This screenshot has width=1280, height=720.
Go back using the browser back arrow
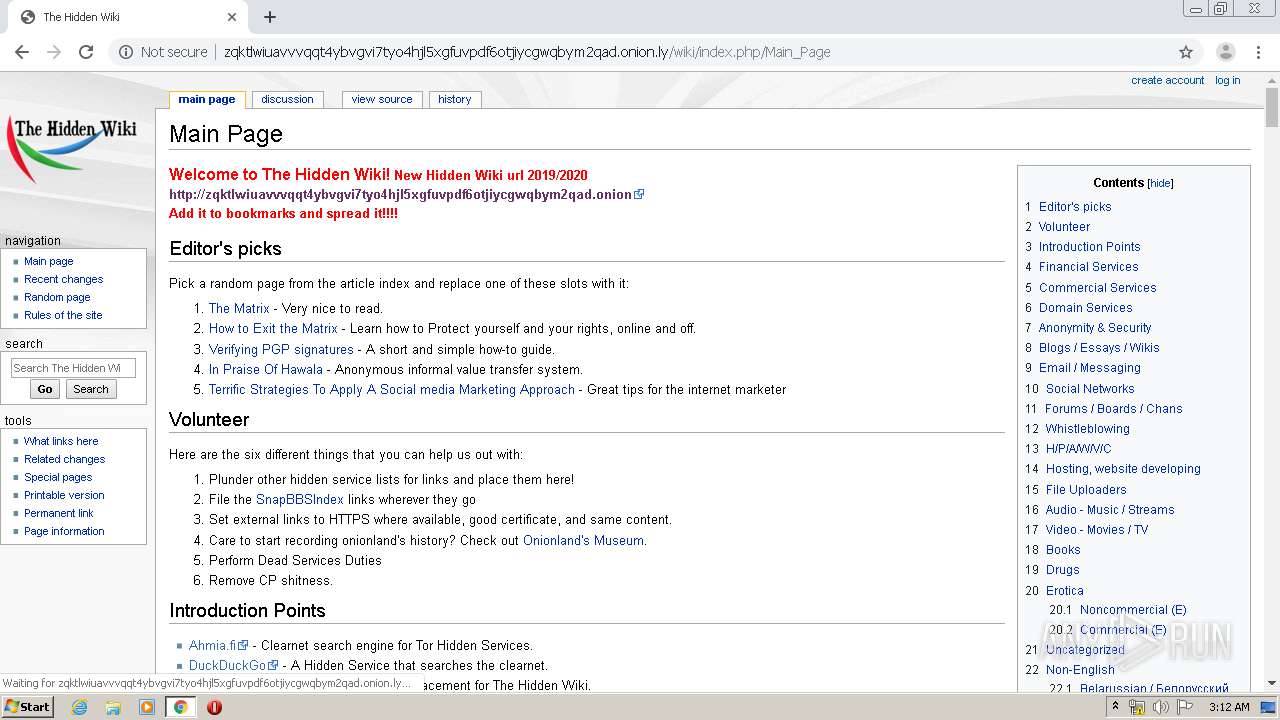point(23,52)
